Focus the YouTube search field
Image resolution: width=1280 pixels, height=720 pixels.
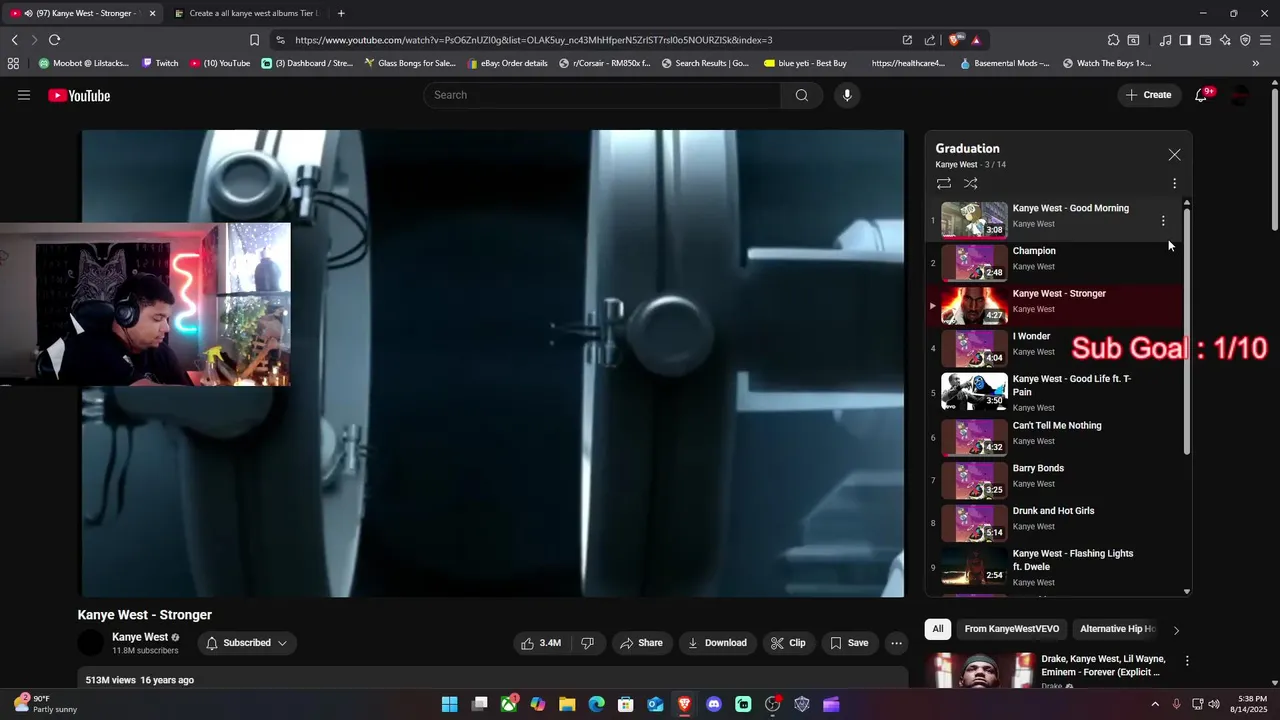[x=602, y=95]
